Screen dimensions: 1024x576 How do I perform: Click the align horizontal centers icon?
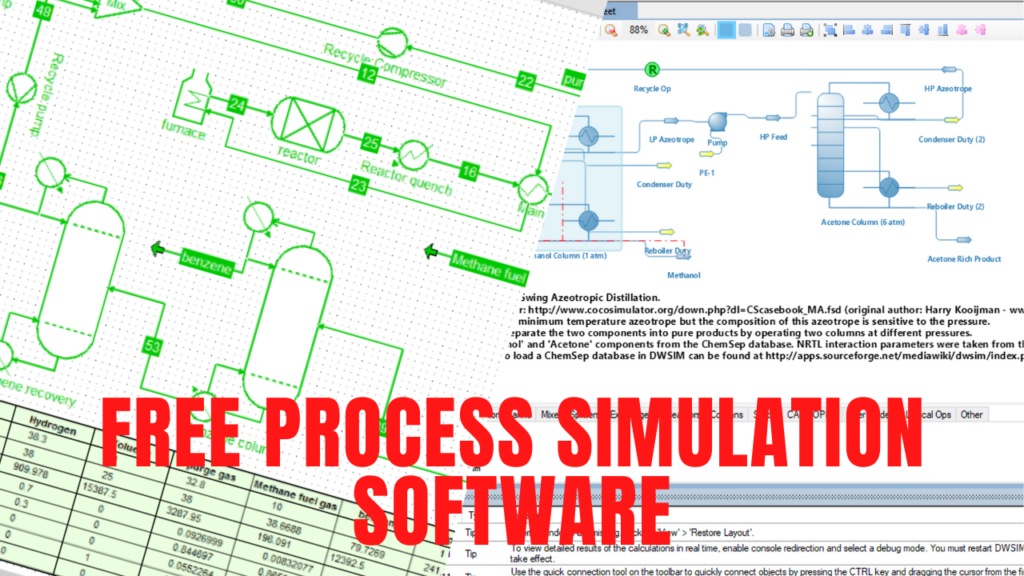coord(867,30)
